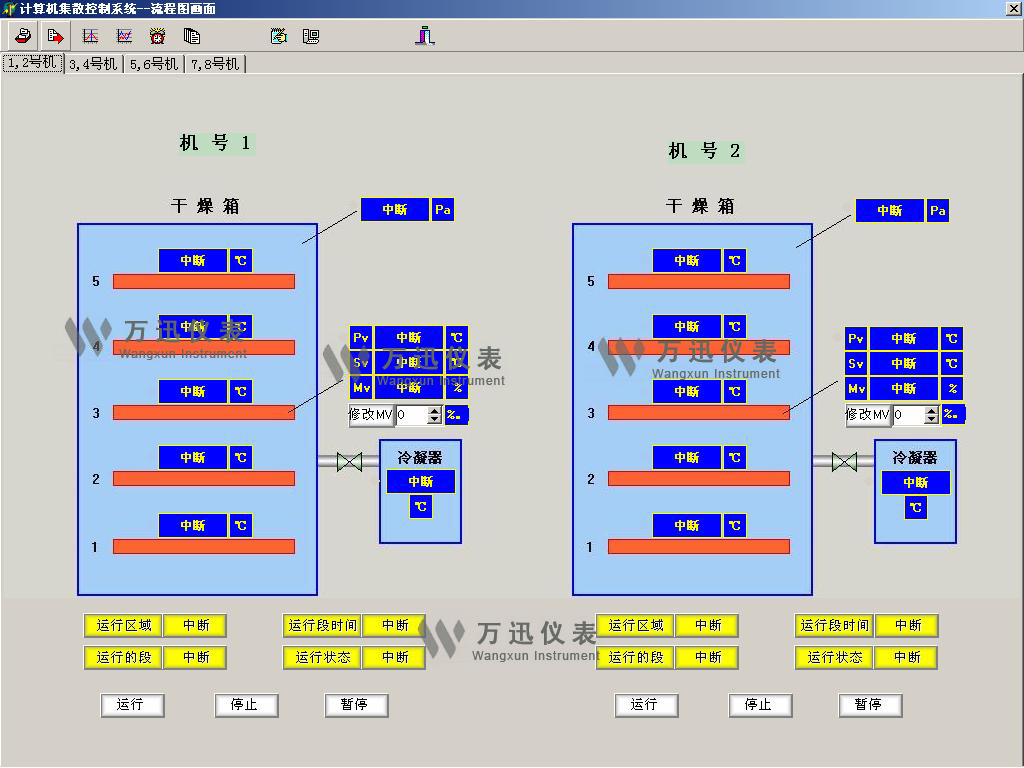Click the notepad with pencil icon

[x=279, y=36]
